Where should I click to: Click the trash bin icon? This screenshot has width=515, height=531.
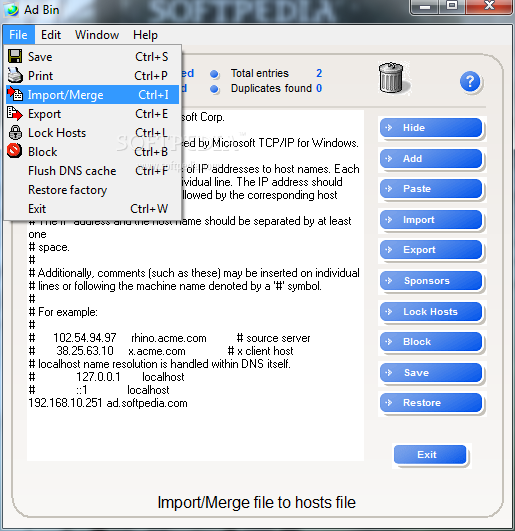[x=391, y=78]
